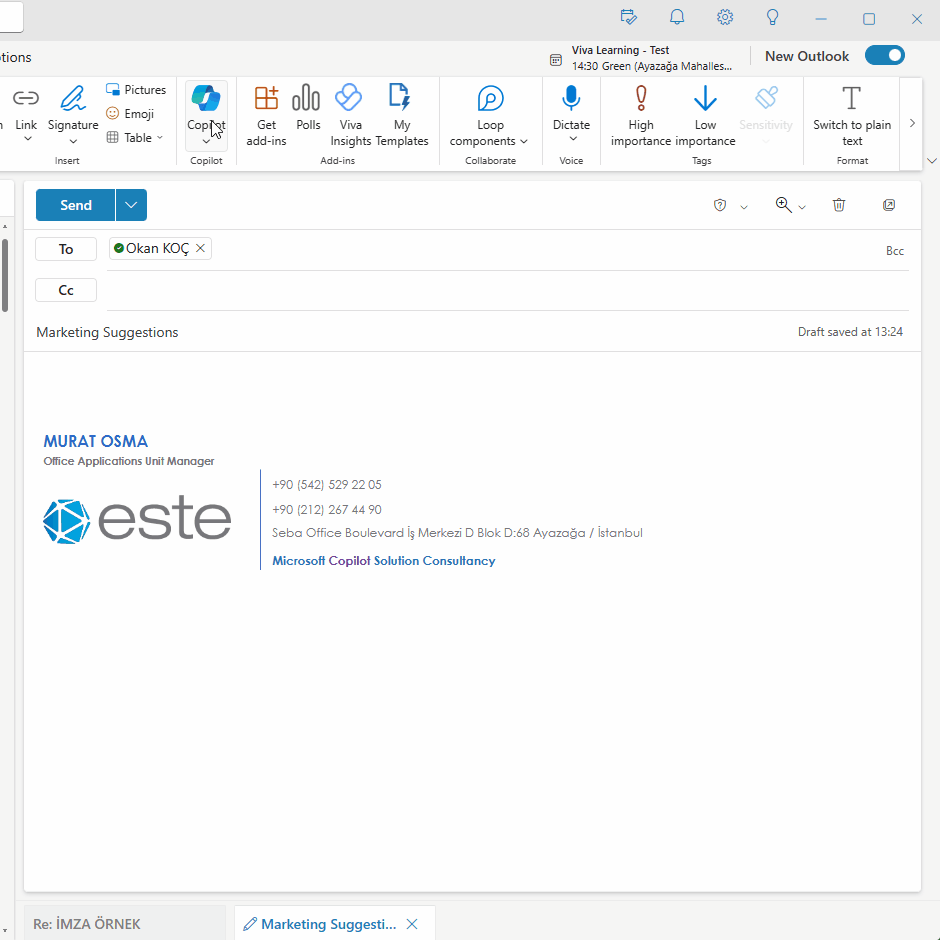940x940 pixels.
Task: Click the To button
Action: click(x=66, y=249)
